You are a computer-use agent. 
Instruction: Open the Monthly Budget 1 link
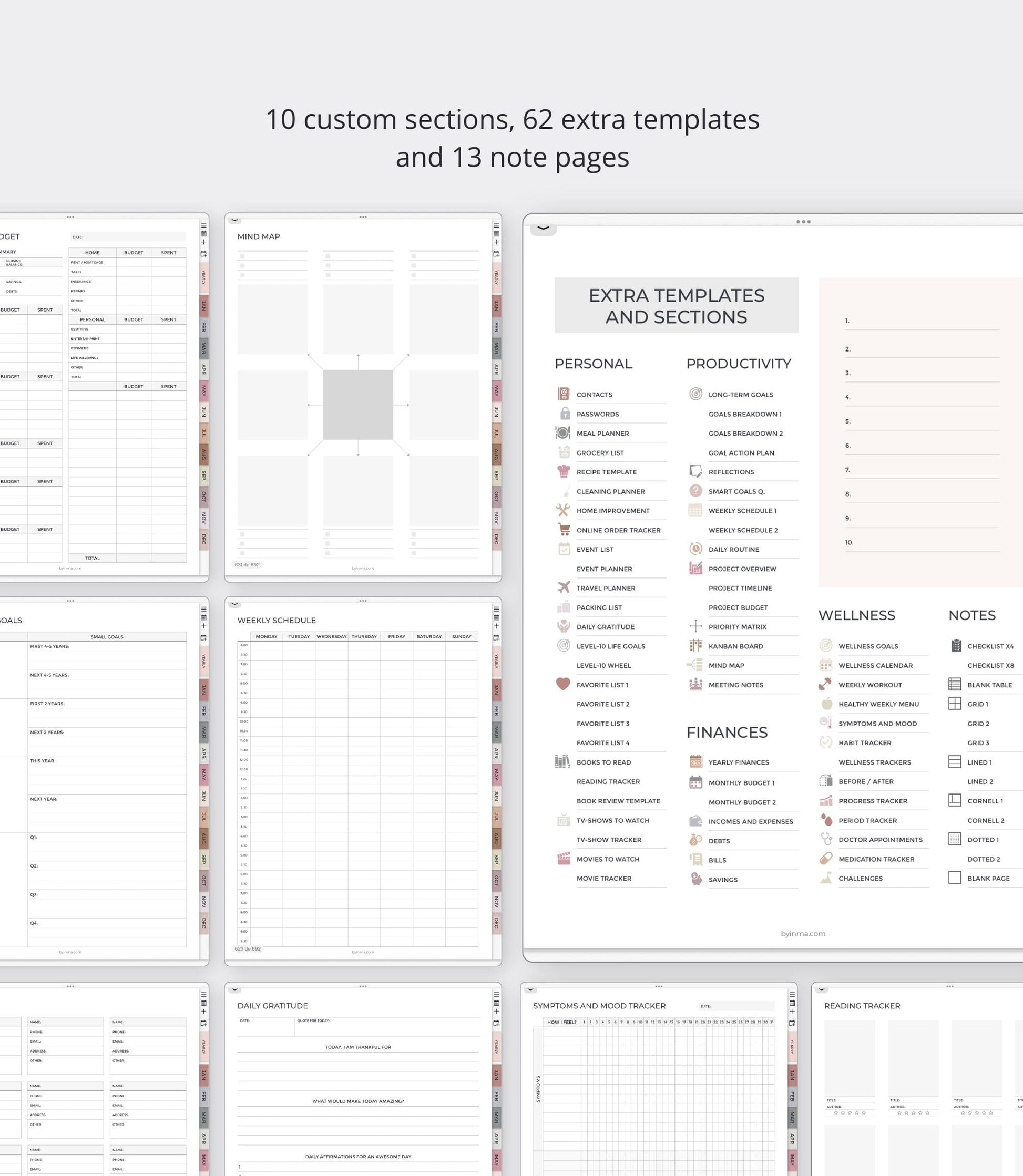pos(741,782)
